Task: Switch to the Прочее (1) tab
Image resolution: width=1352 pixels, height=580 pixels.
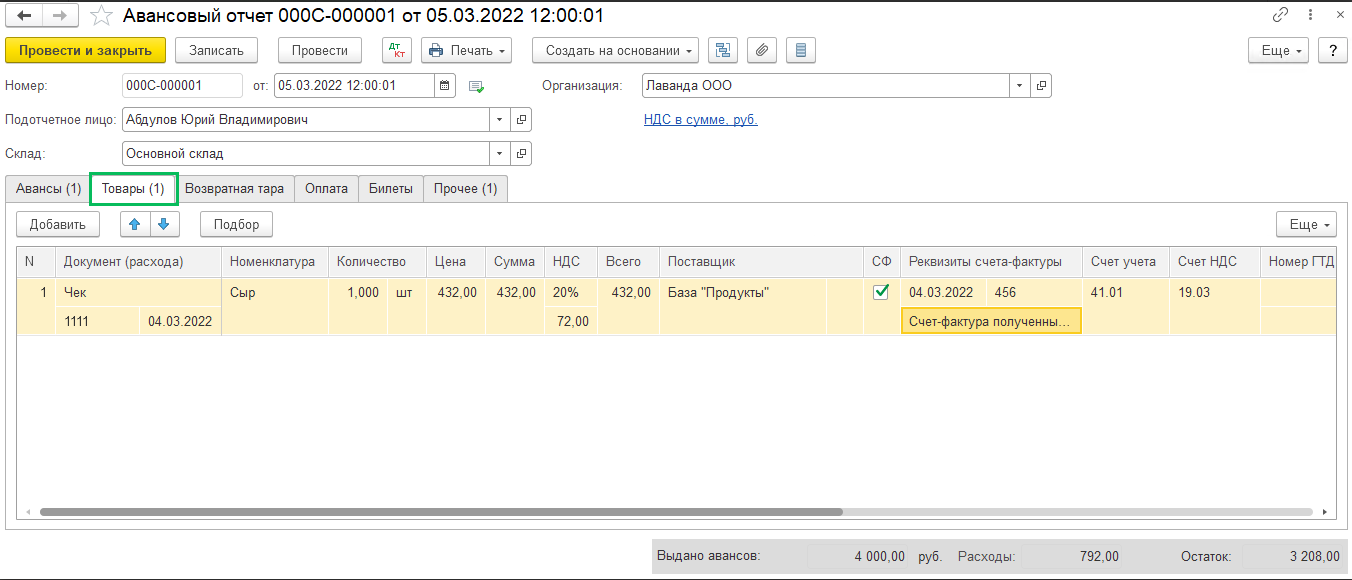Action: pos(465,188)
